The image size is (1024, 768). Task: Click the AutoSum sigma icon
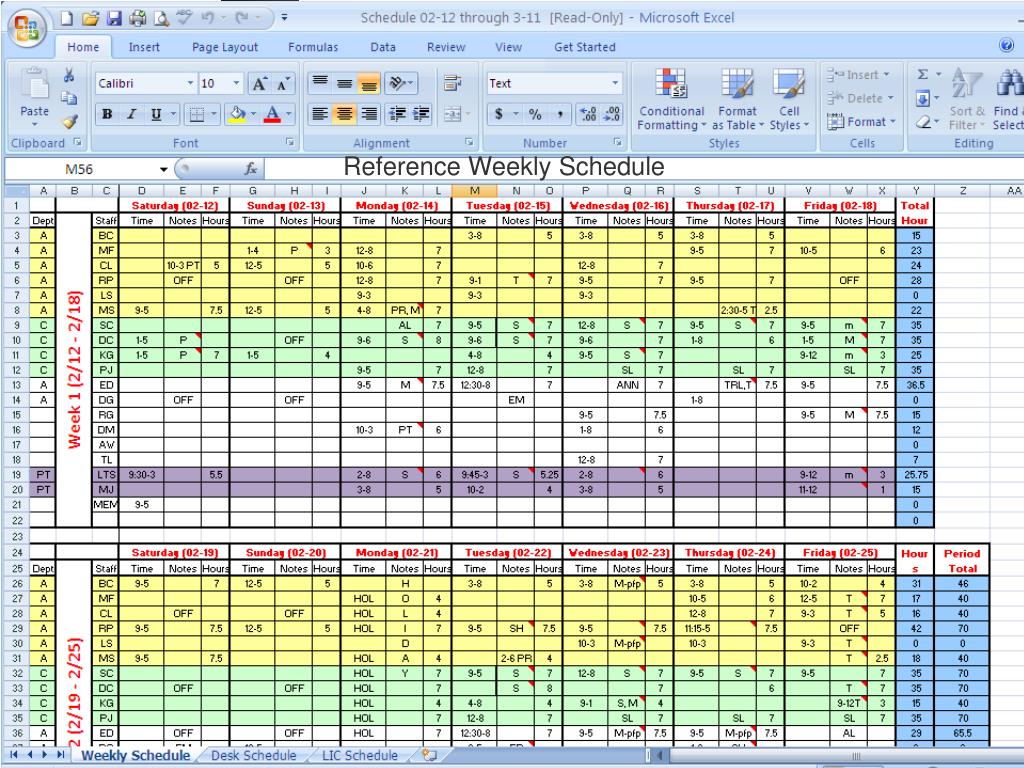923,74
